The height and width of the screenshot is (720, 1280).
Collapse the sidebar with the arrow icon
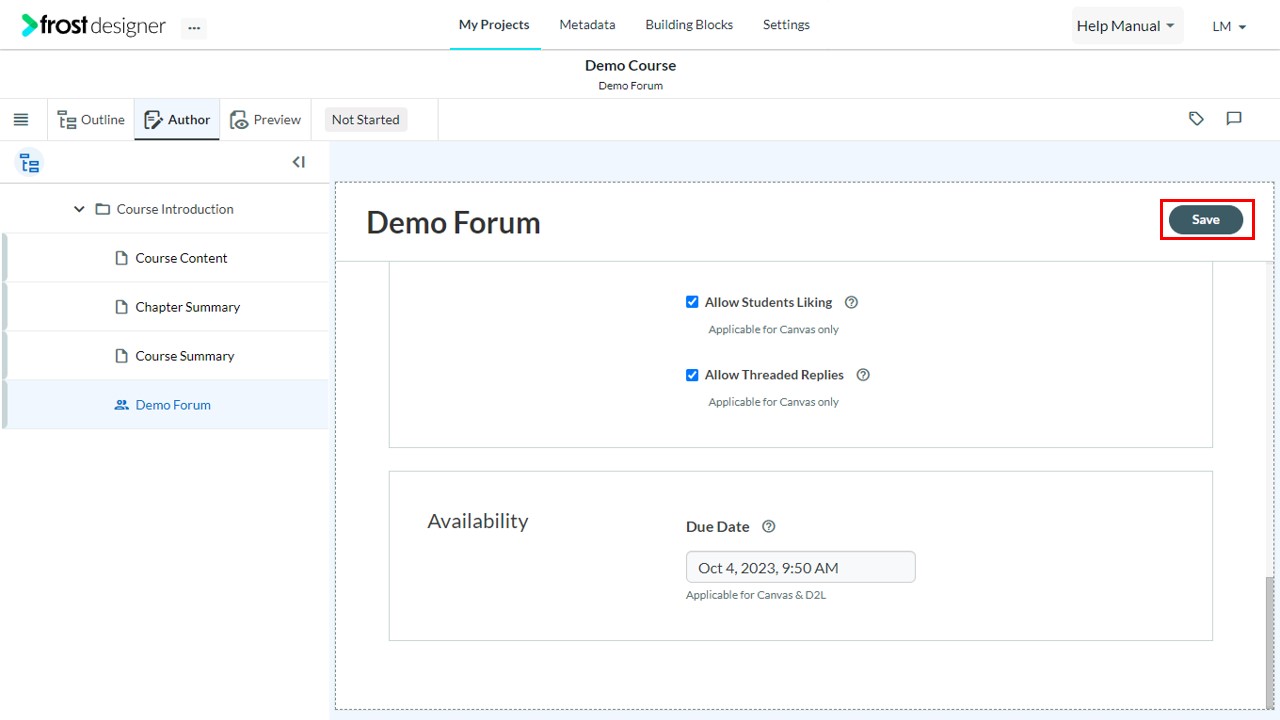pyautogui.click(x=298, y=162)
